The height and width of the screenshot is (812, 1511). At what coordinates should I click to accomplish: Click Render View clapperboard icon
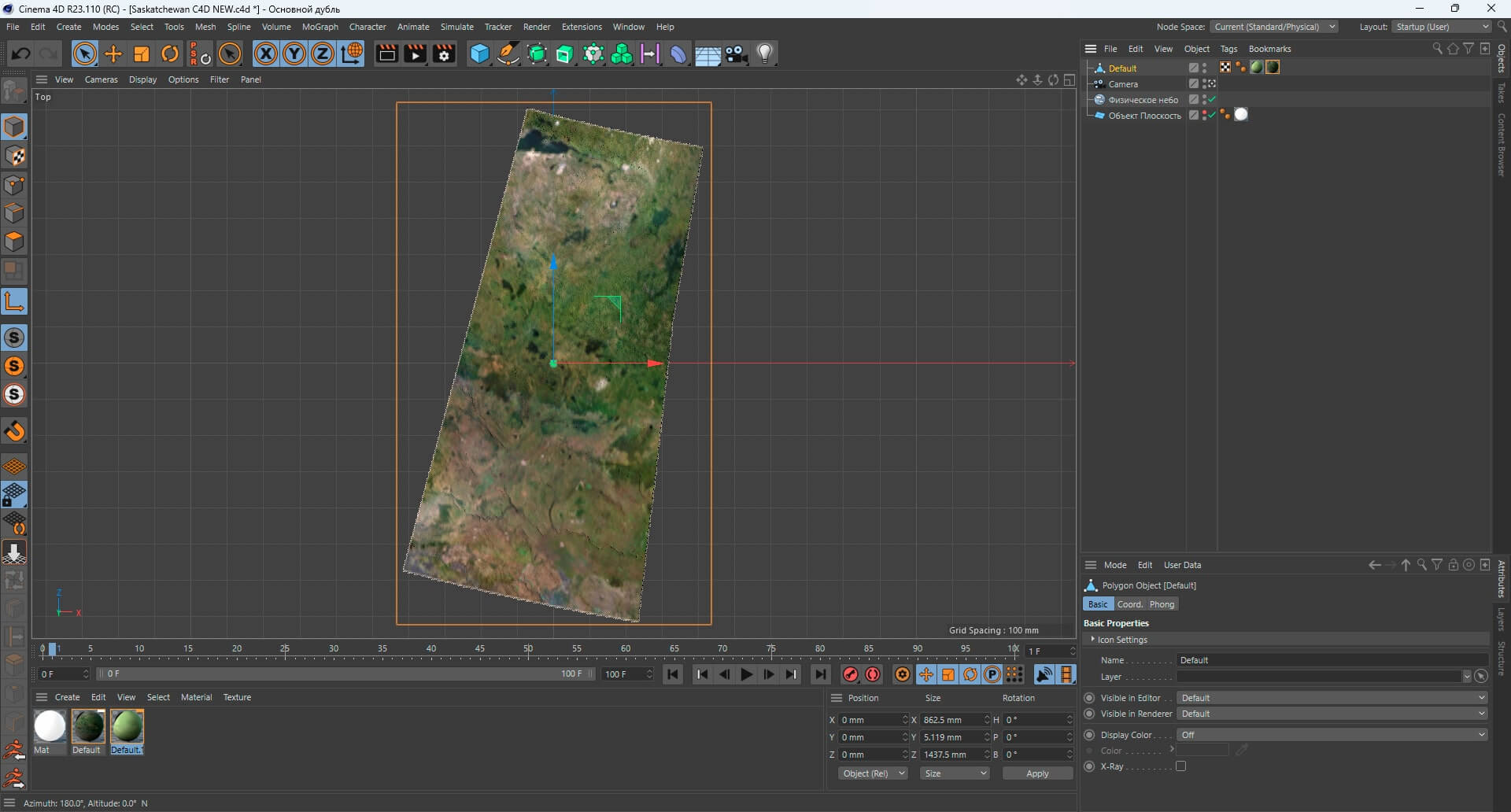pyautogui.click(x=386, y=54)
